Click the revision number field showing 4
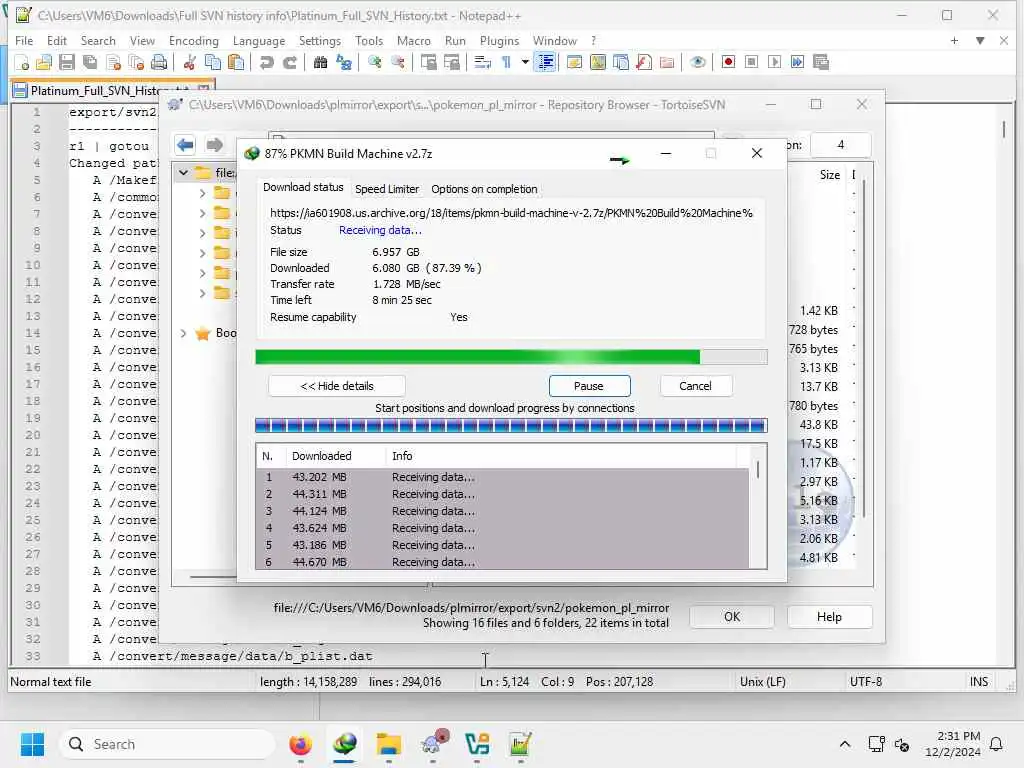 [x=840, y=145]
